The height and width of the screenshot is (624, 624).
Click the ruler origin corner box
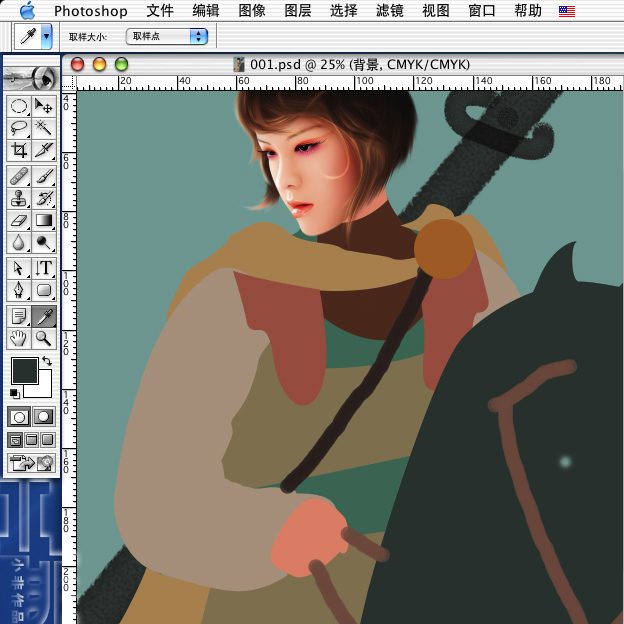[x=69, y=83]
